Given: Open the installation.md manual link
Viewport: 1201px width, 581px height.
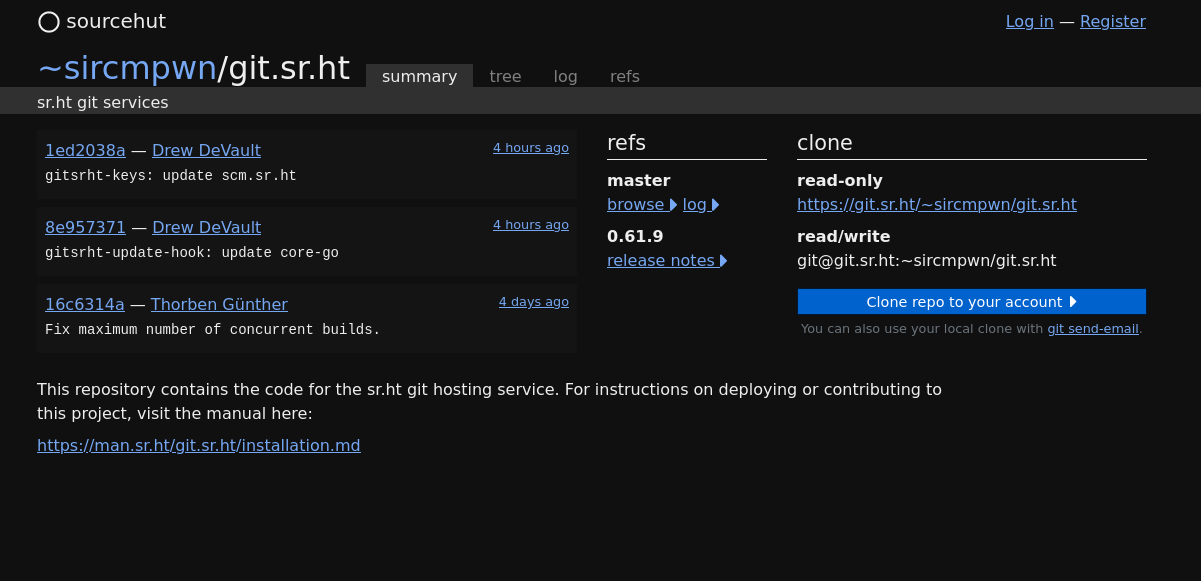Looking at the screenshot, I should (x=198, y=445).
